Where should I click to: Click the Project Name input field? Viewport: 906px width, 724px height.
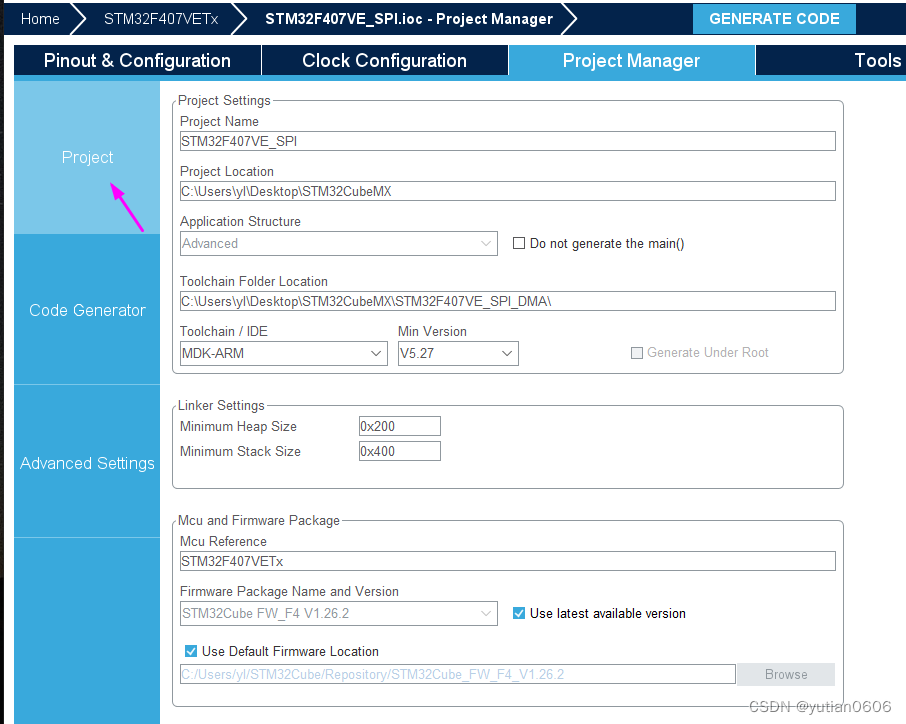[508, 141]
